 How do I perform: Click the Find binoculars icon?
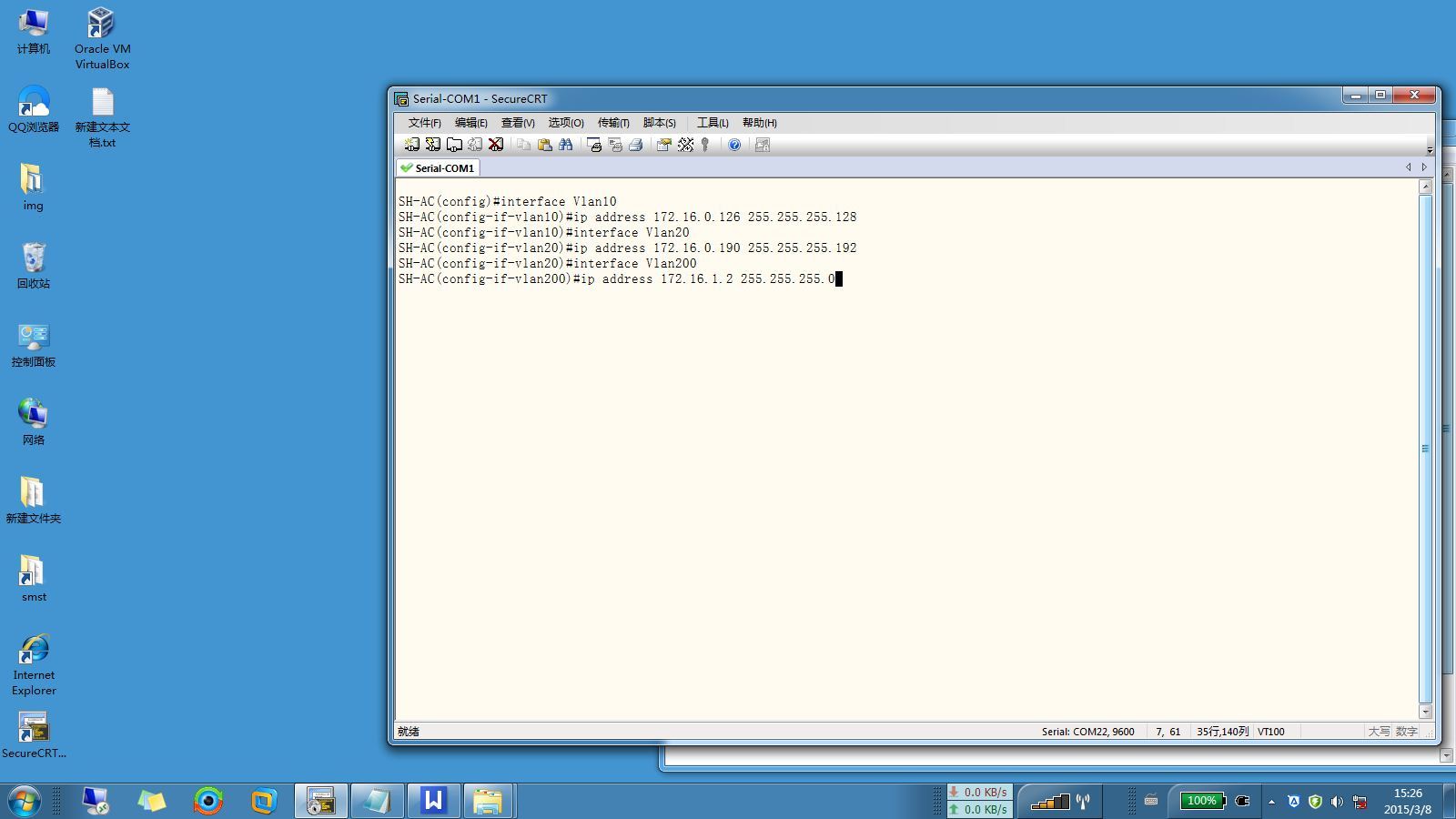[565, 145]
